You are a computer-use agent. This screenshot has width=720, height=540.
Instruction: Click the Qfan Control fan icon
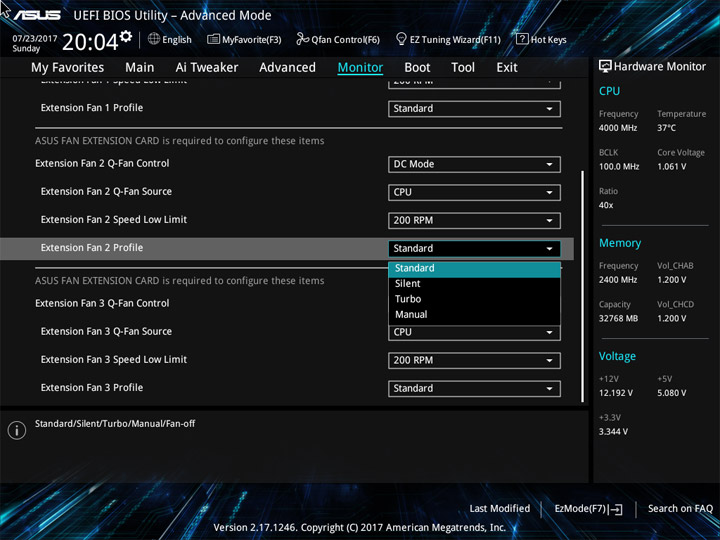point(302,39)
